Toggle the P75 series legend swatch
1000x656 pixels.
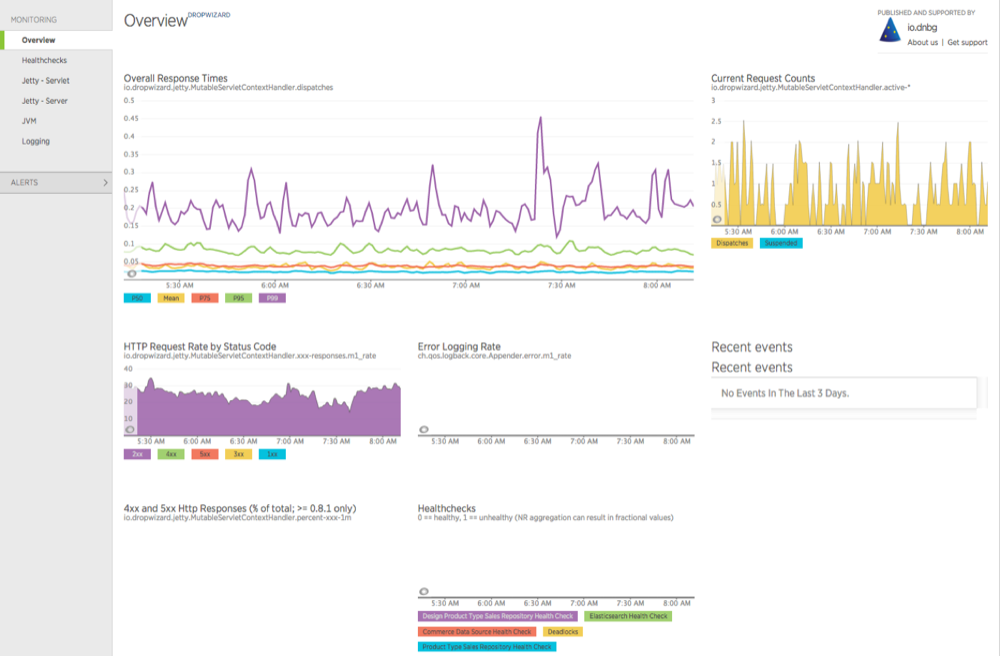click(x=205, y=298)
